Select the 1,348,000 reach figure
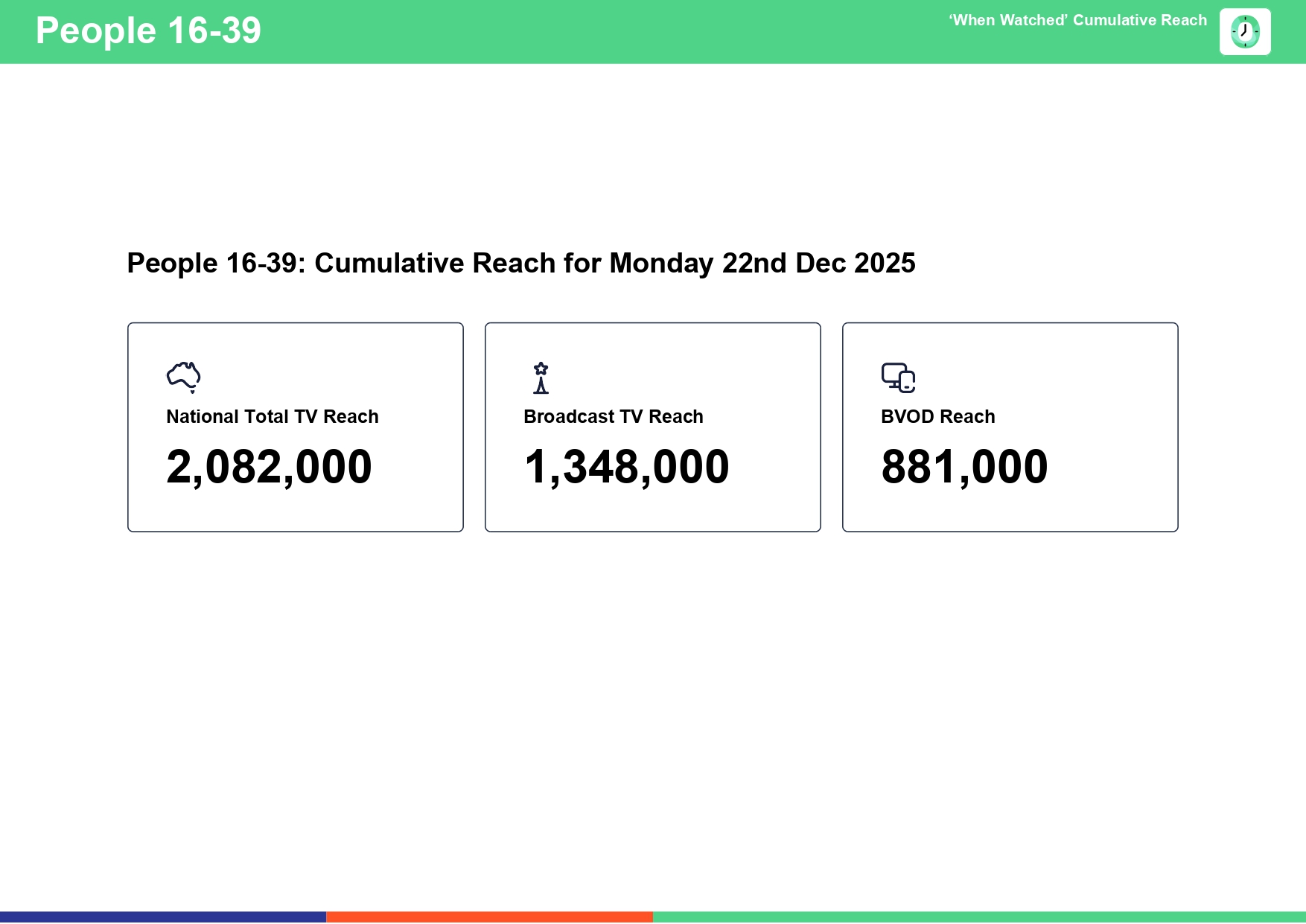This screenshot has width=1306, height=924. tap(626, 467)
